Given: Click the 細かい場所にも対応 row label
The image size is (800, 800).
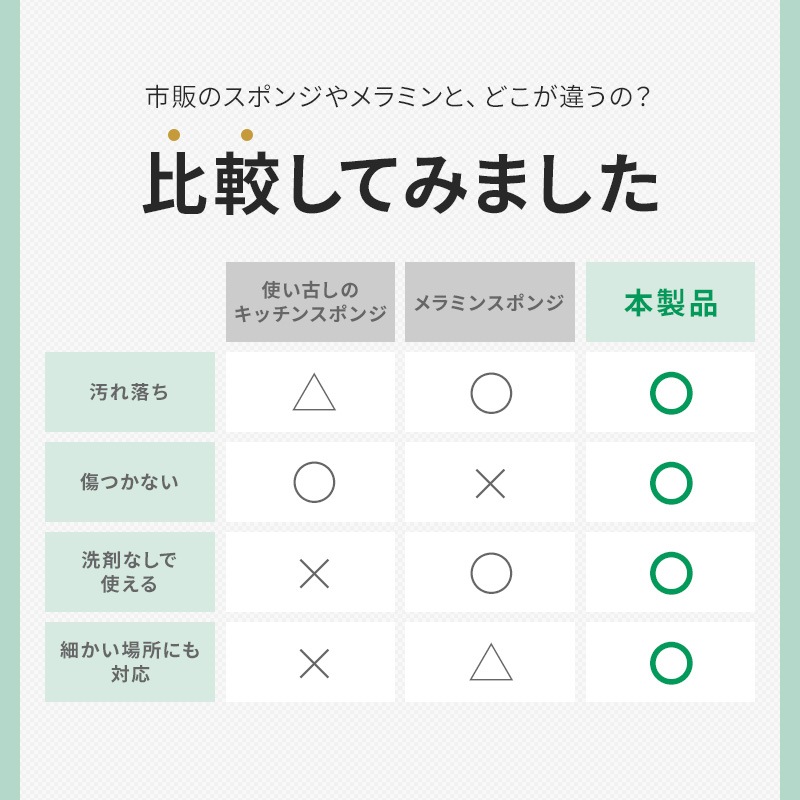Looking at the screenshot, I should pyautogui.click(x=130, y=662).
